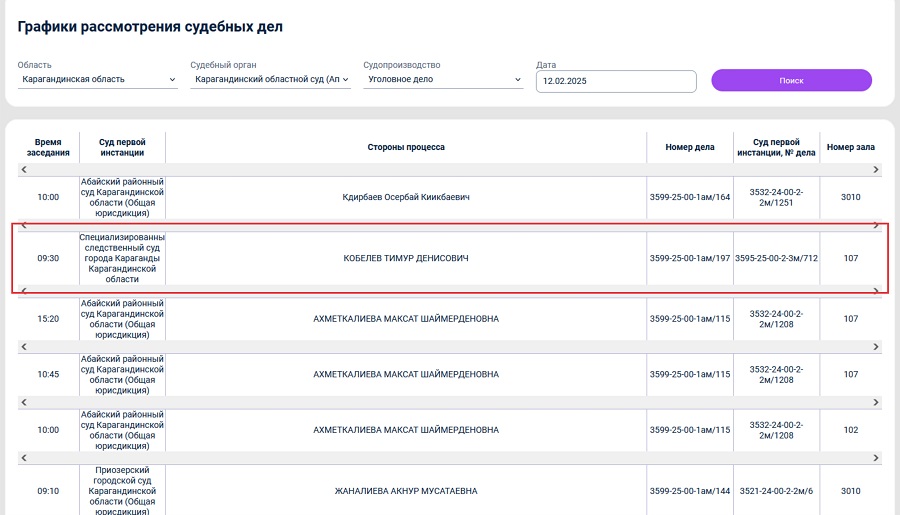Click the Кдирбаев Осербай Киикбаевич entry
This screenshot has height=515, width=900.
(x=406, y=197)
